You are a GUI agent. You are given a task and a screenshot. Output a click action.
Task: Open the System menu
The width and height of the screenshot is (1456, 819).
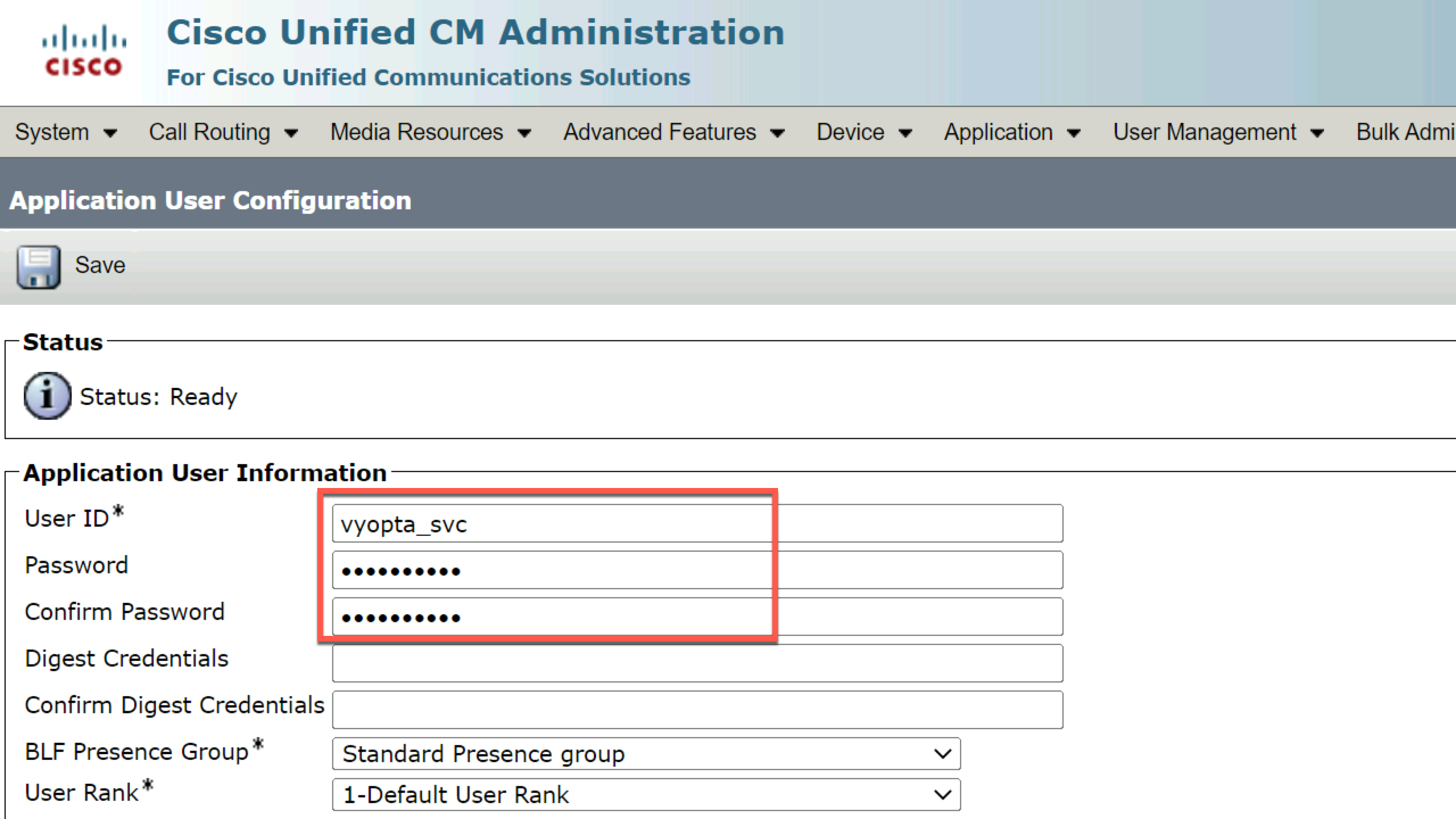click(x=65, y=132)
